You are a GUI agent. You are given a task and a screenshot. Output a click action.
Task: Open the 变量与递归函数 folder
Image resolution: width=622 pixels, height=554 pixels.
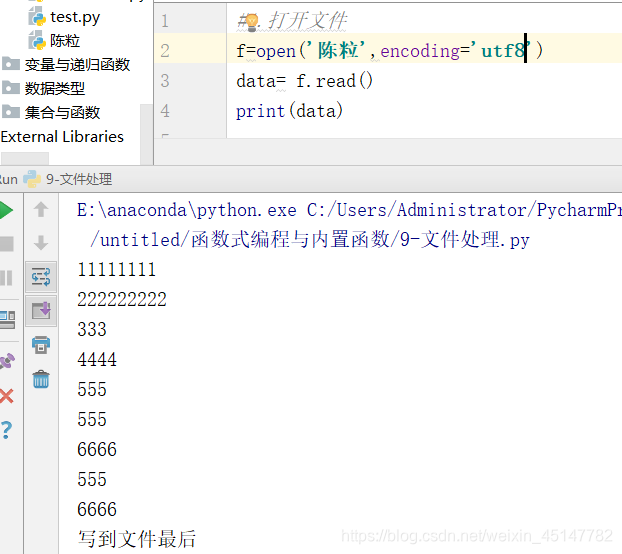coord(77,65)
